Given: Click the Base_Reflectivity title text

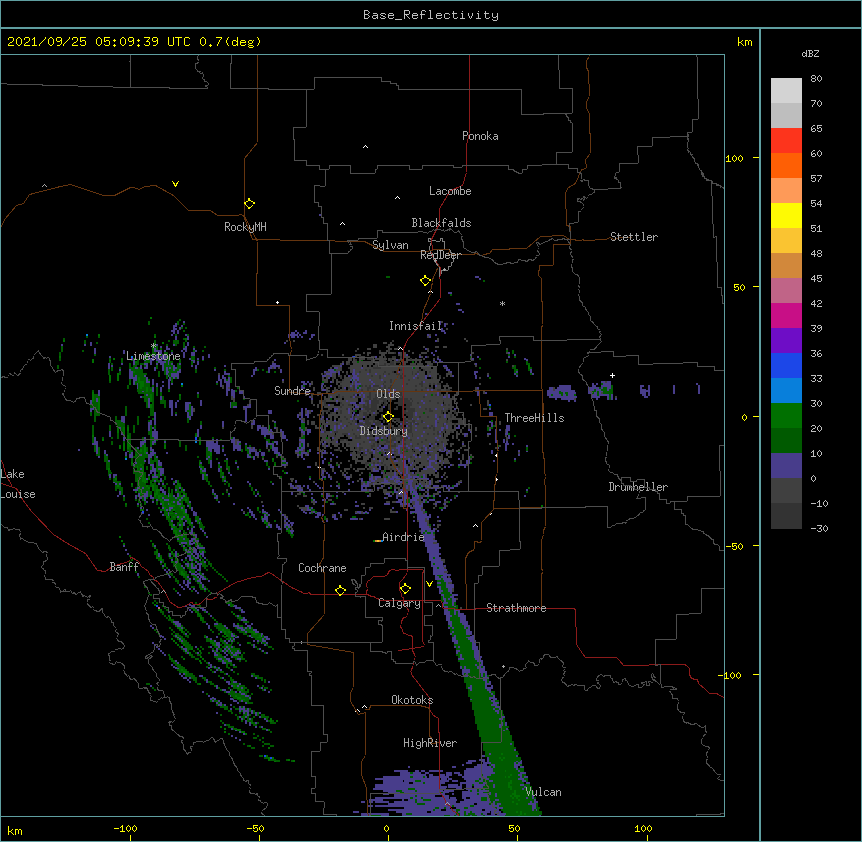Looking at the screenshot, I should [431, 15].
